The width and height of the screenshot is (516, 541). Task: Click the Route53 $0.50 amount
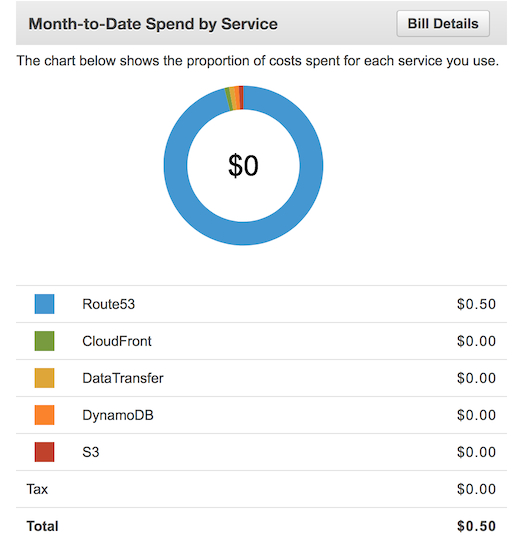[476, 304]
